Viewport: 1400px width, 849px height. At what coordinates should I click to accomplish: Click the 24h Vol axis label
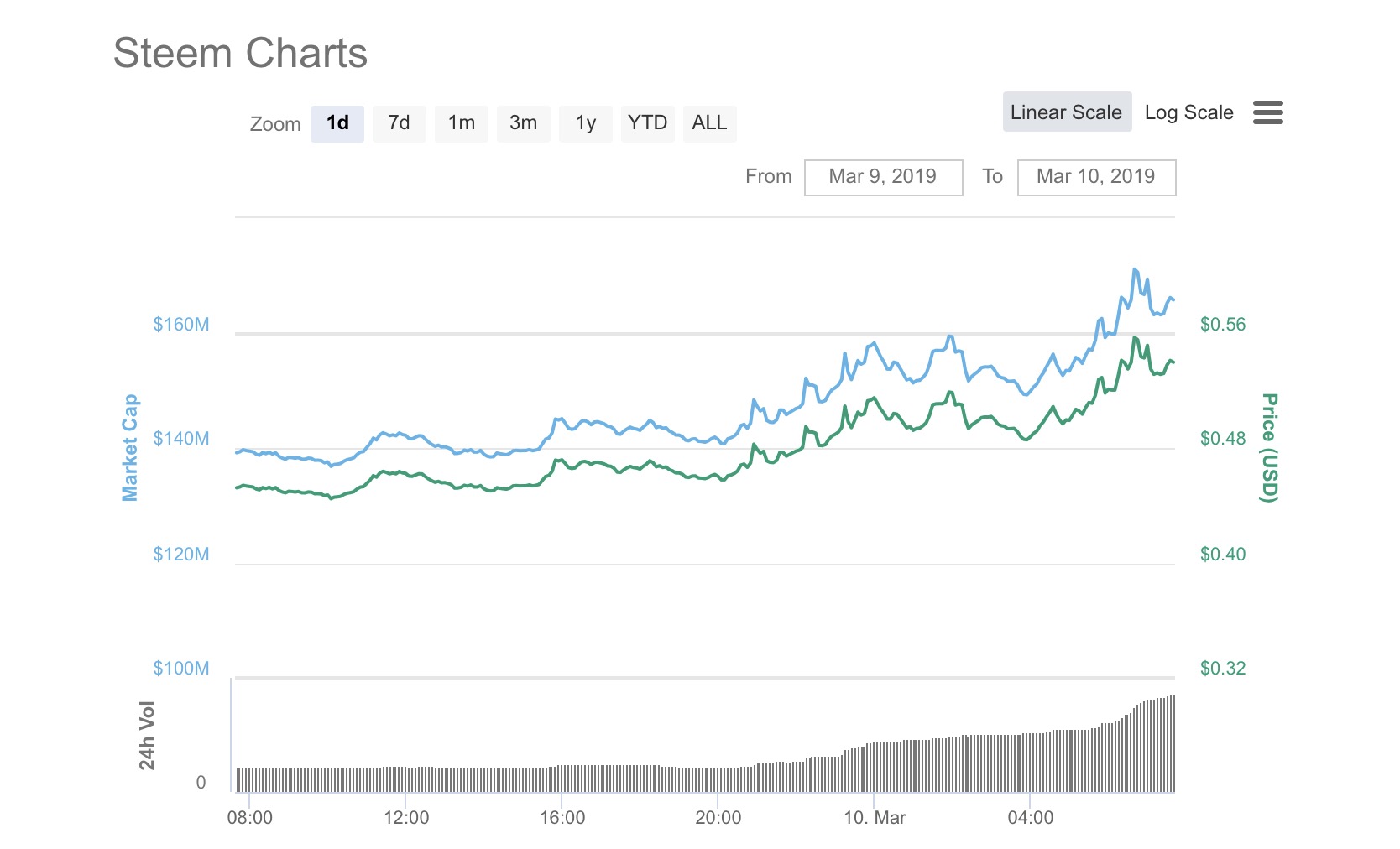(147, 735)
